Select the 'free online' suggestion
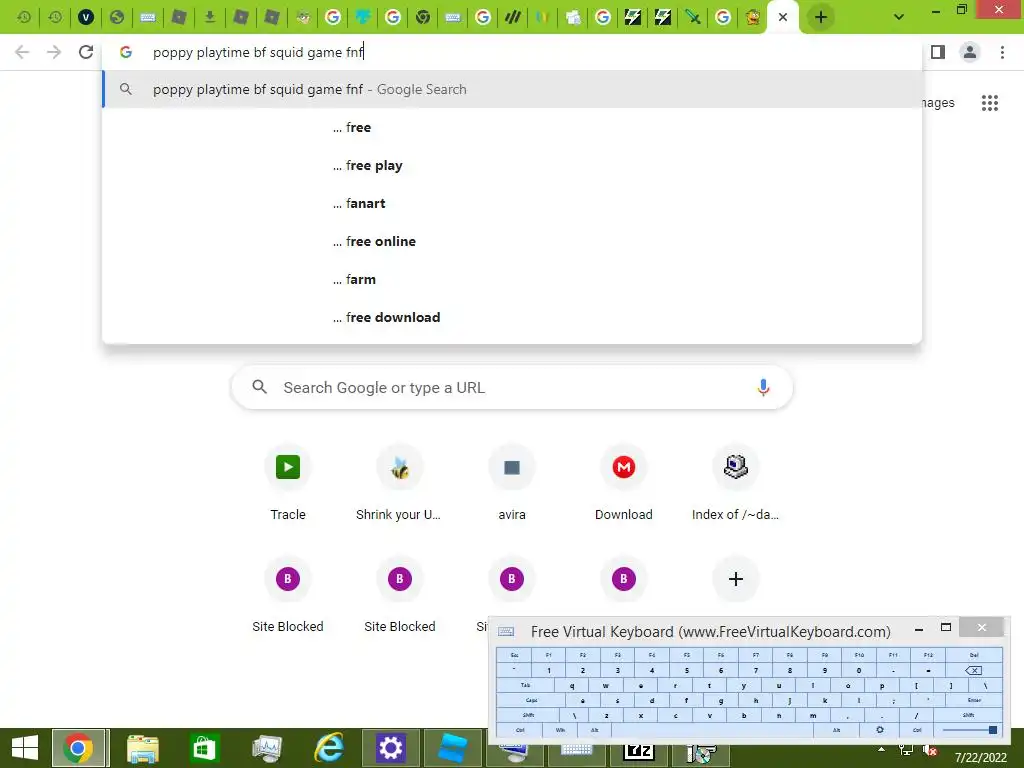Image resolution: width=1024 pixels, height=768 pixels. (x=512, y=241)
